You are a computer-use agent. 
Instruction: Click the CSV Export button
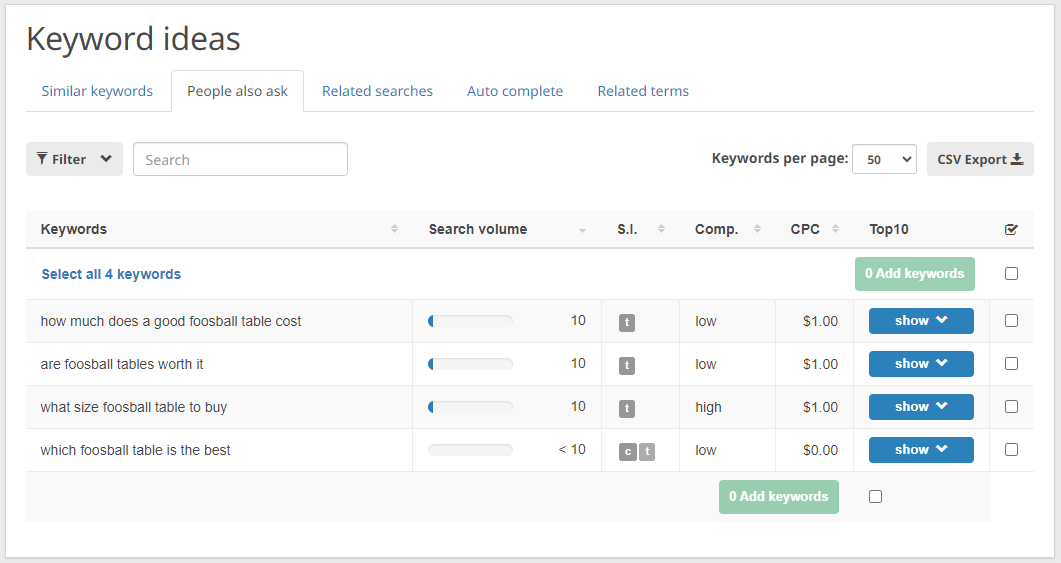[x=979, y=159]
